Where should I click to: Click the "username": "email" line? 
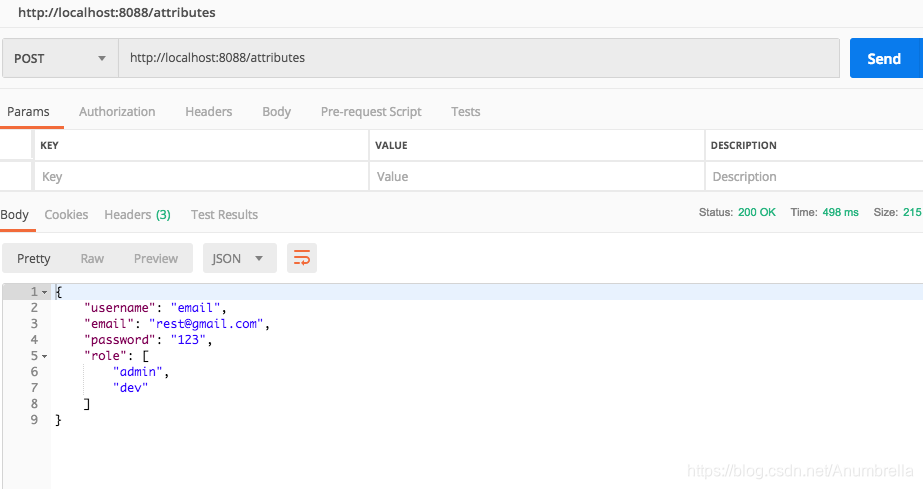pos(155,308)
